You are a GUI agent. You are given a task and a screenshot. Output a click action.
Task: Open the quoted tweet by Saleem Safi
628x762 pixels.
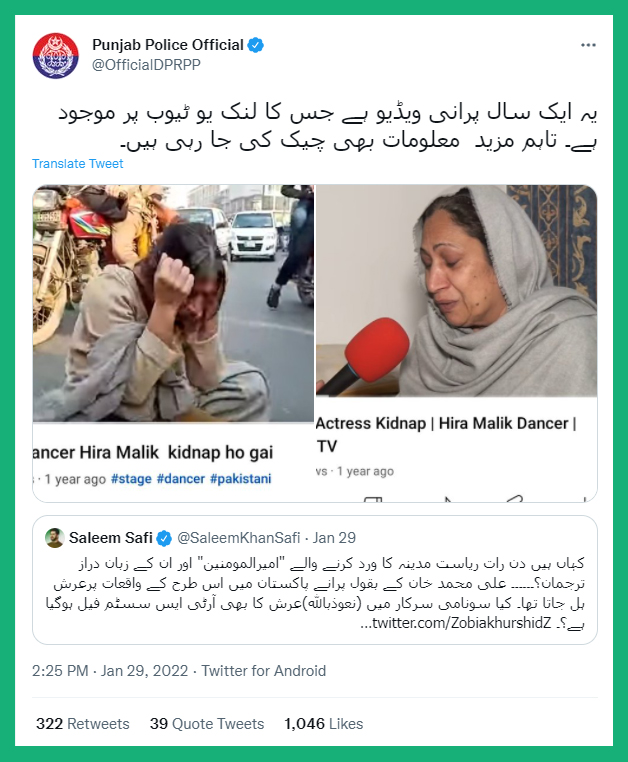point(315,580)
